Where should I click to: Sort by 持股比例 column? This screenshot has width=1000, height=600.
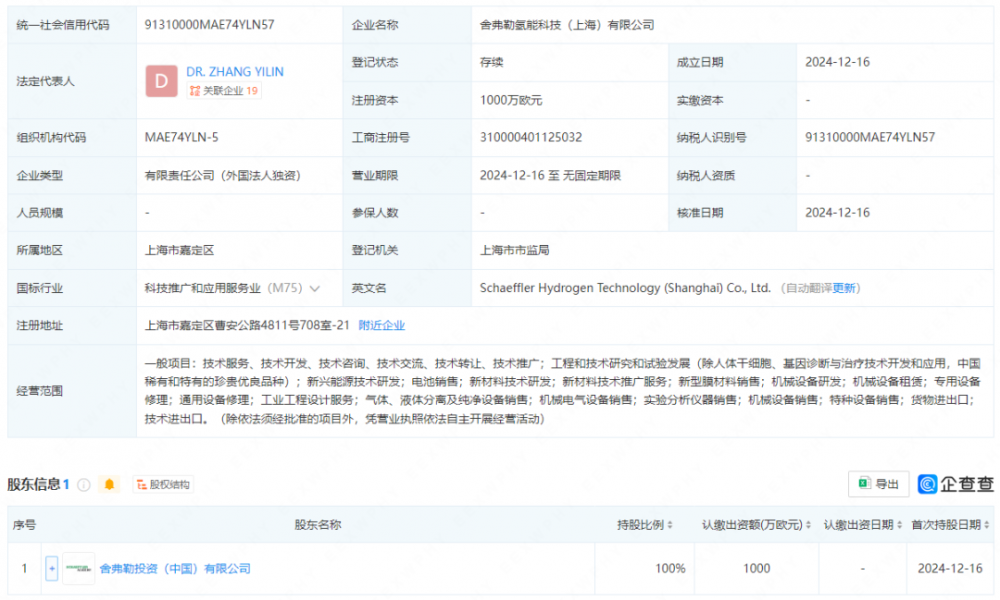pyautogui.click(x=645, y=525)
